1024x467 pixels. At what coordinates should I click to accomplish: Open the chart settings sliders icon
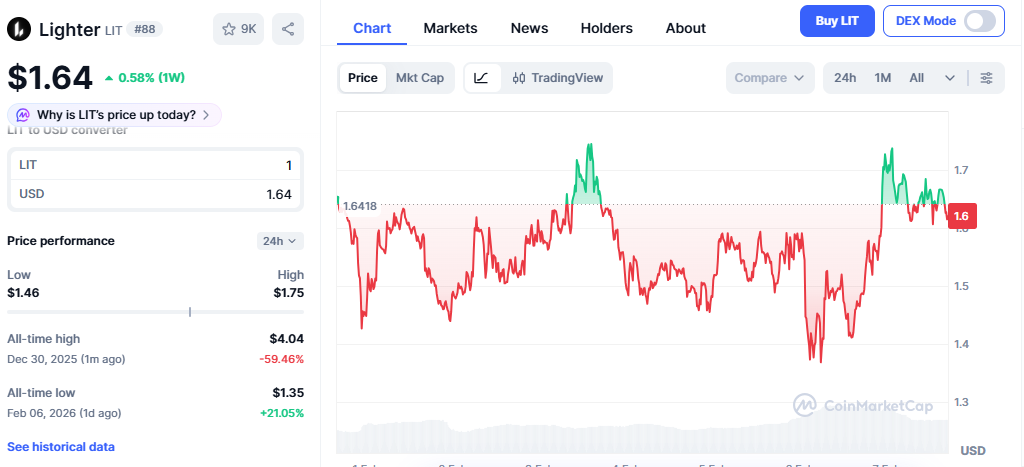coord(986,78)
